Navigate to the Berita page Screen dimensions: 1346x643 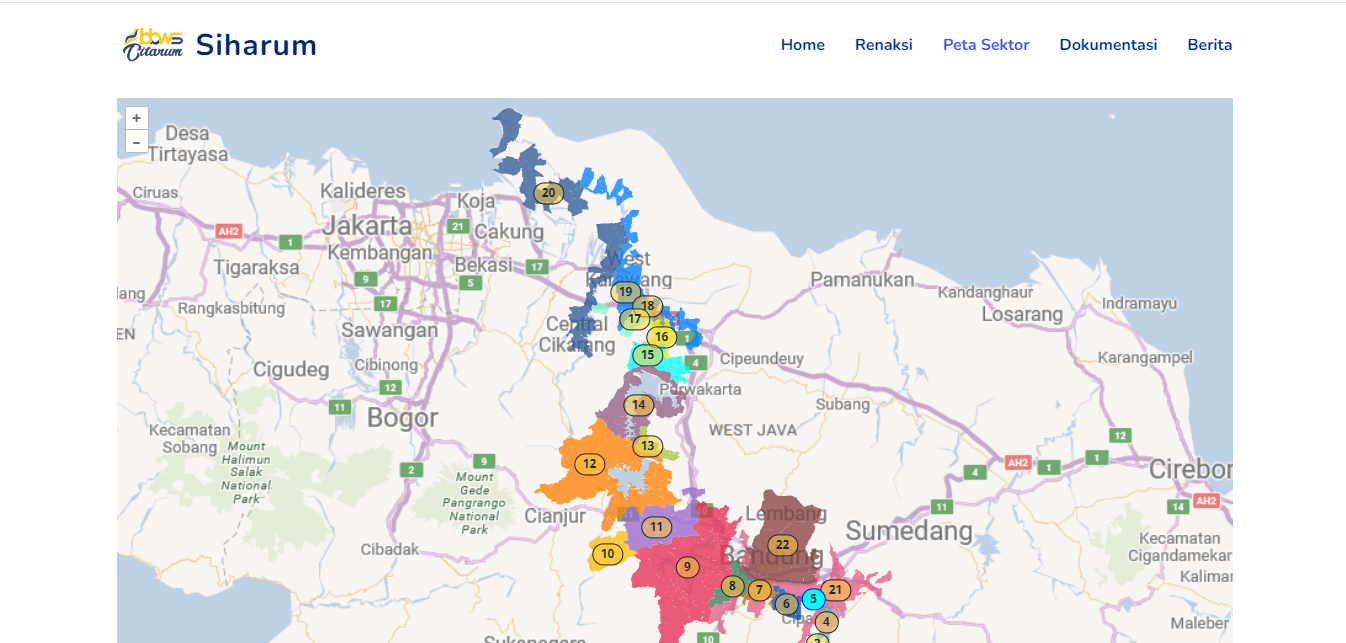(x=1209, y=45)
